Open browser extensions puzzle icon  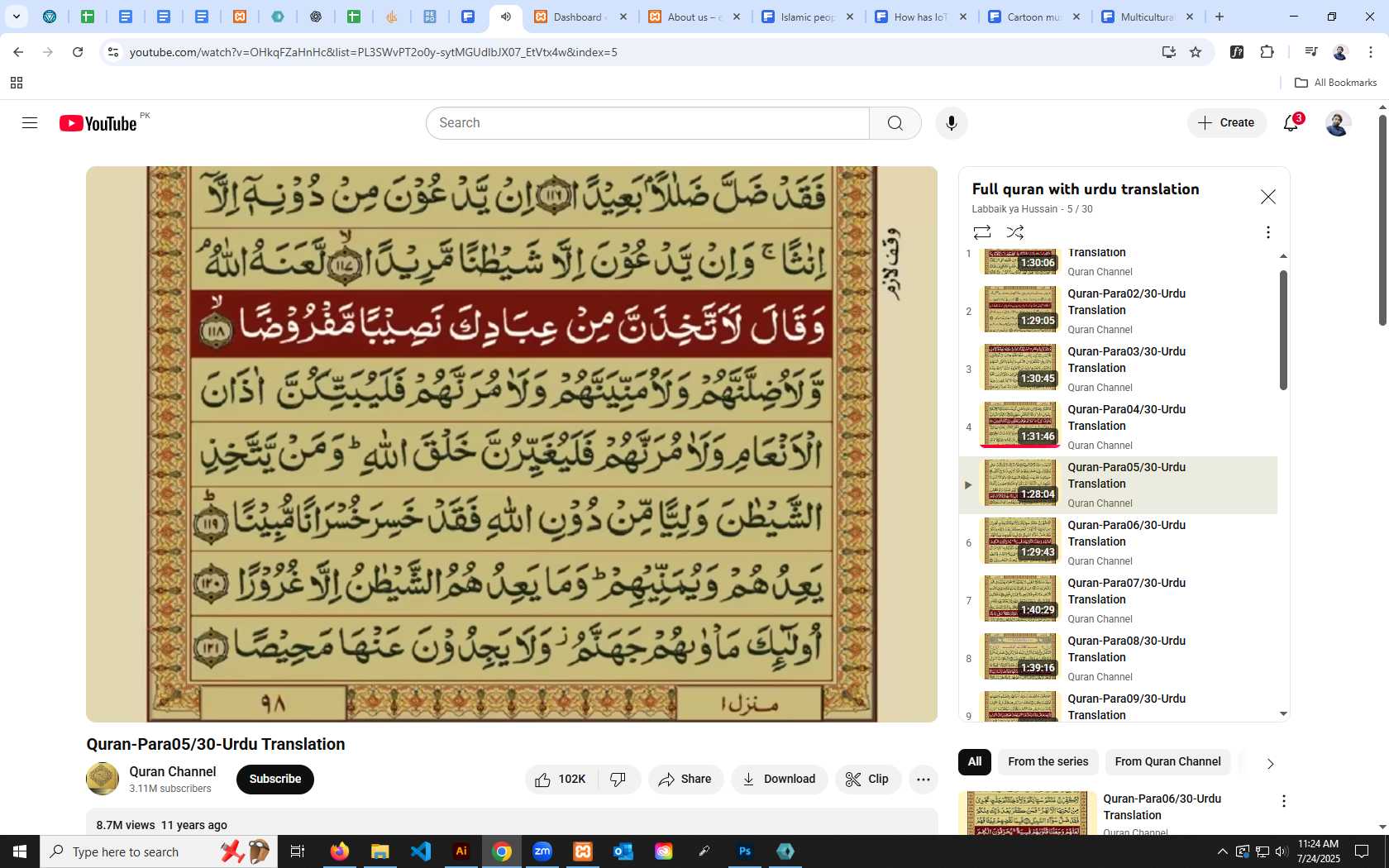click(x=1267, y=52)
